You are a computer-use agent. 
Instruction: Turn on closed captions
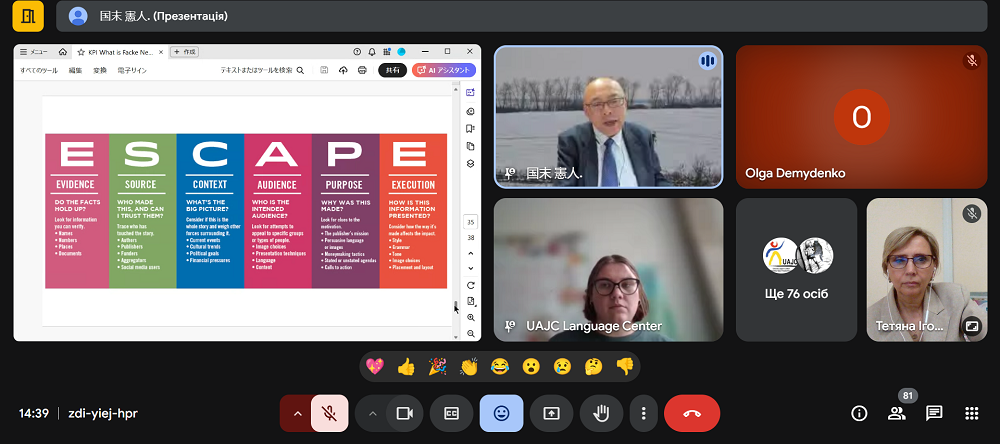[451, 413]
